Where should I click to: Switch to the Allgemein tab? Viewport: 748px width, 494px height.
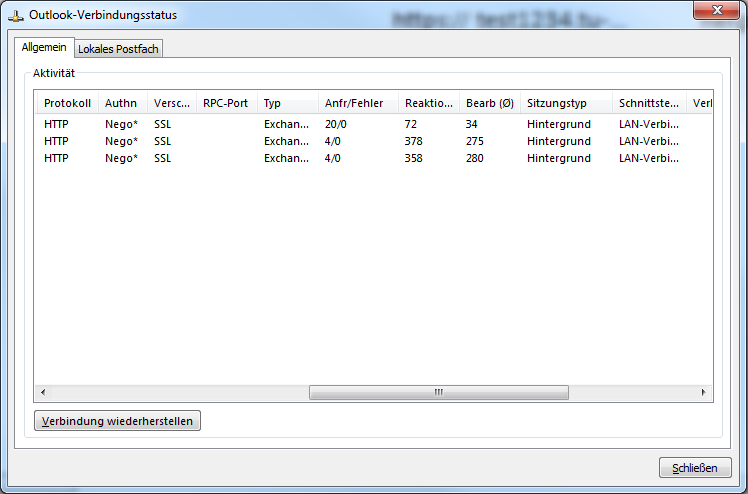(x=44, y=48)
